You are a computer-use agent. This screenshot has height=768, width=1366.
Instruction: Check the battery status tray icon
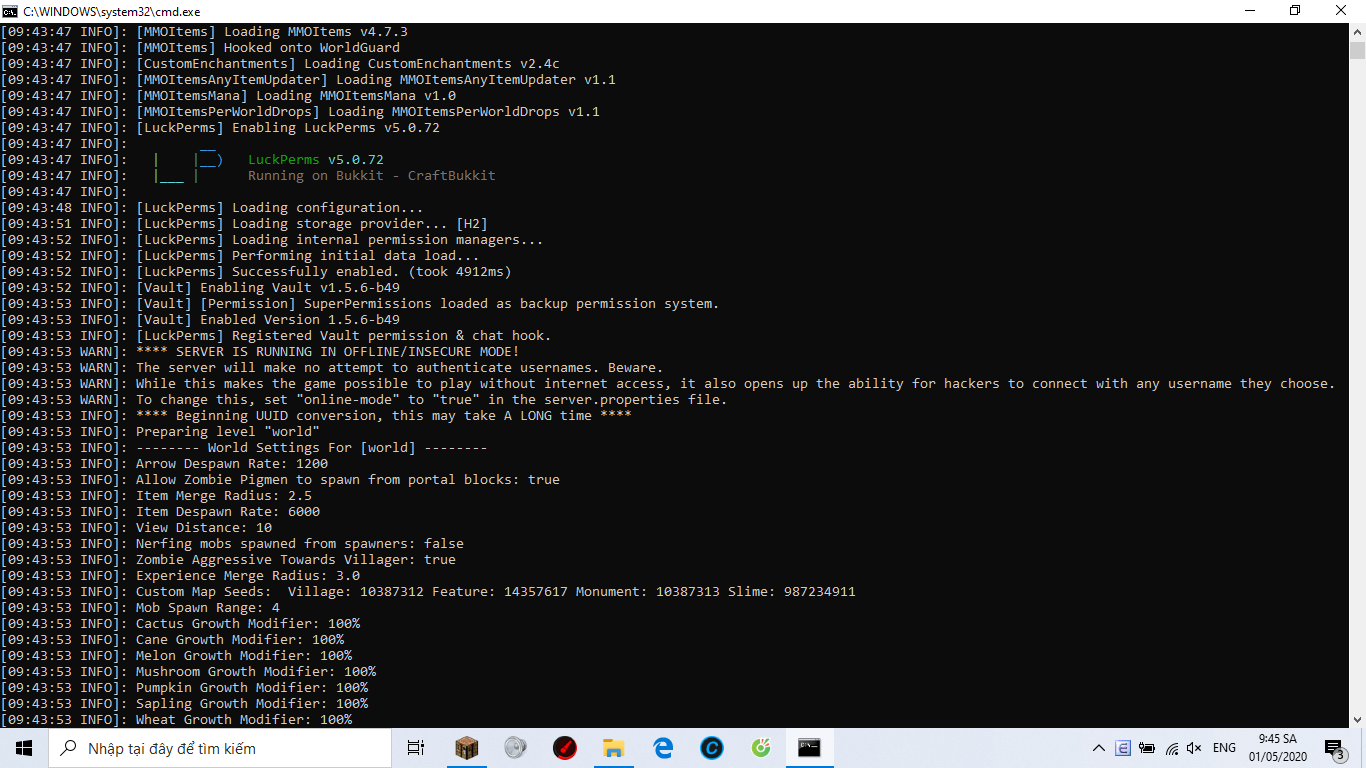click(x=1147, y=748)
